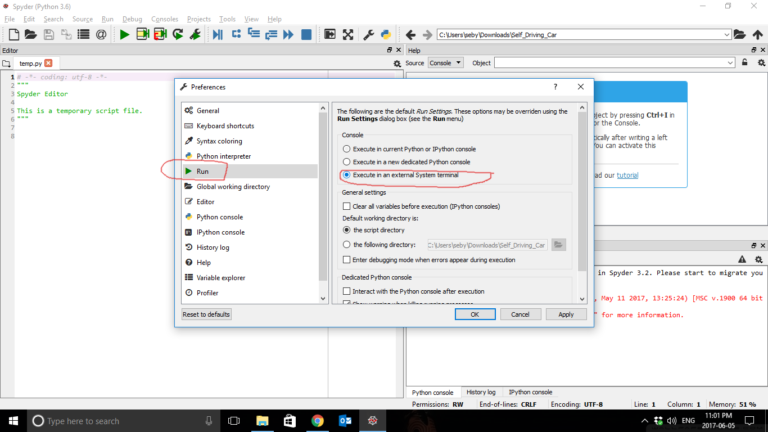Open the Consoles menu
Image resolution: width=768 pixels, height=432 pixels.
pyautogui.click(x=165, y=19)
